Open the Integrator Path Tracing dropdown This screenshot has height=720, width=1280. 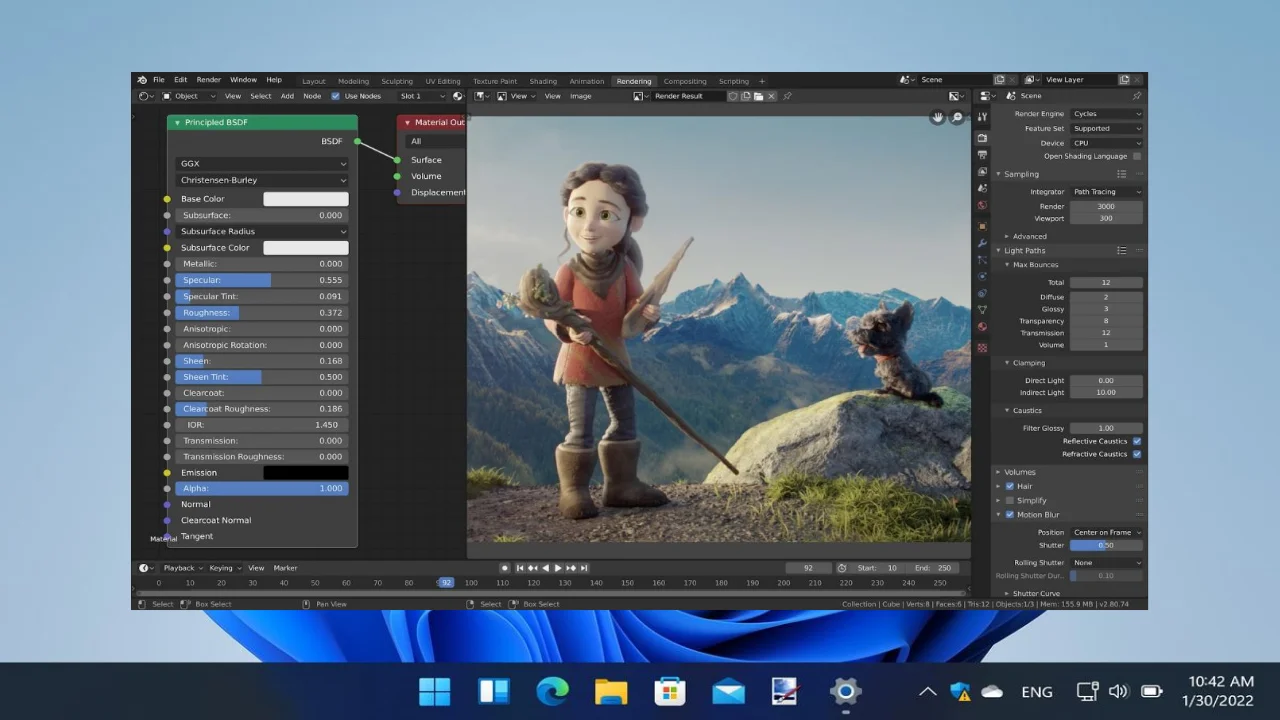[1106, 191]
